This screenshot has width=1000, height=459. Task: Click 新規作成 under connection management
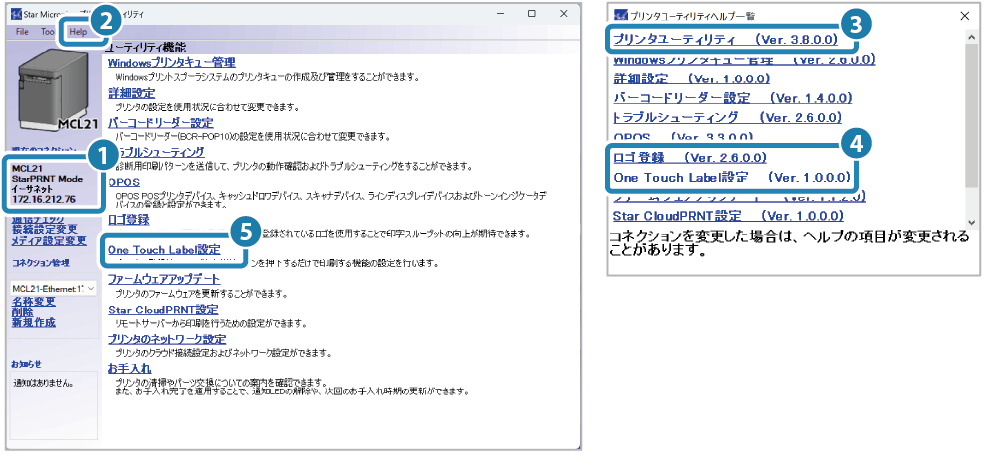click(34, 323)
